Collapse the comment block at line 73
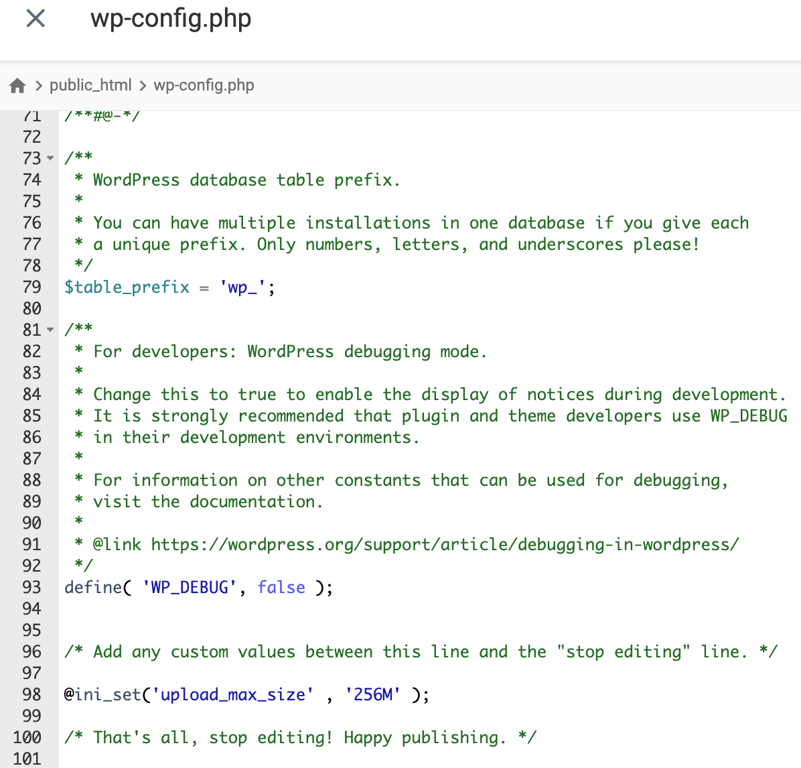The width and height of the screenshot is (801, 768). pyautogui.click(x=48, y=158)
